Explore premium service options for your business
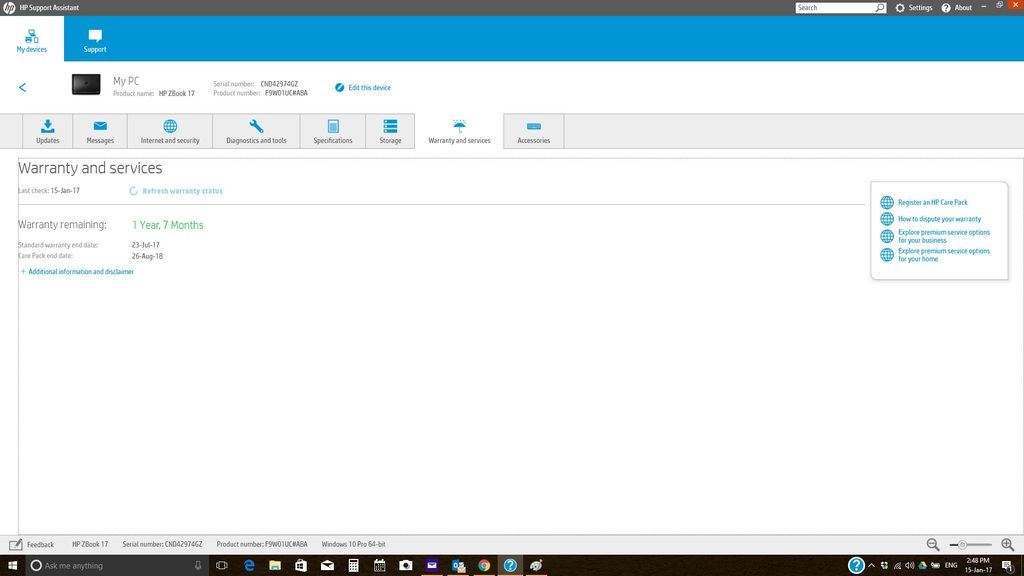1024x576 pixels. [935, 236]
